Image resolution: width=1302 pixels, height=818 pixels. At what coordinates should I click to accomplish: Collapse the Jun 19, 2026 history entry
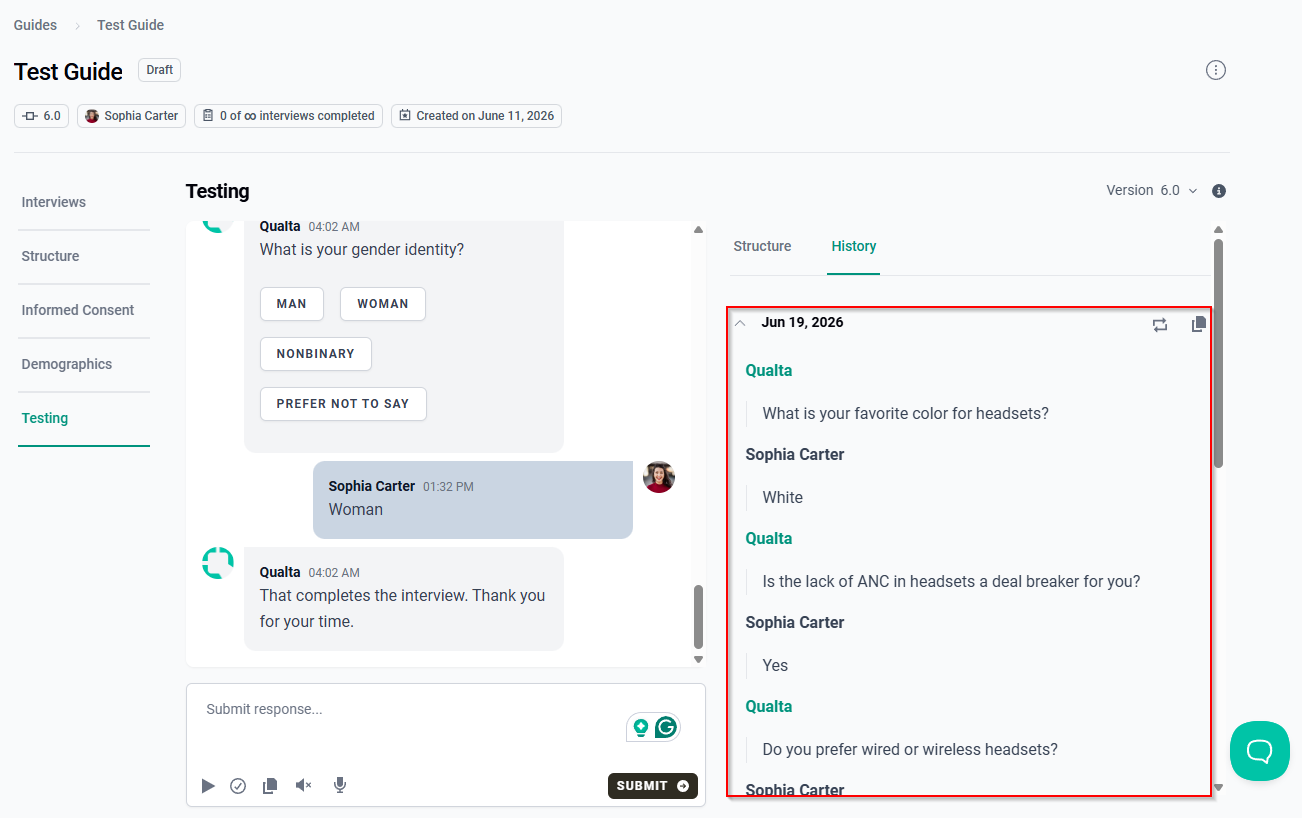740,323
